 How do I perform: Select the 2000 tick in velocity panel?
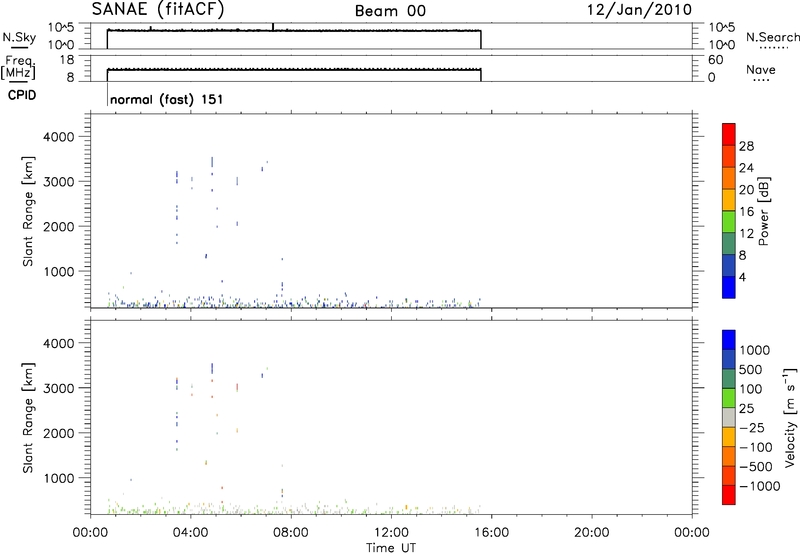click(58, 433)
